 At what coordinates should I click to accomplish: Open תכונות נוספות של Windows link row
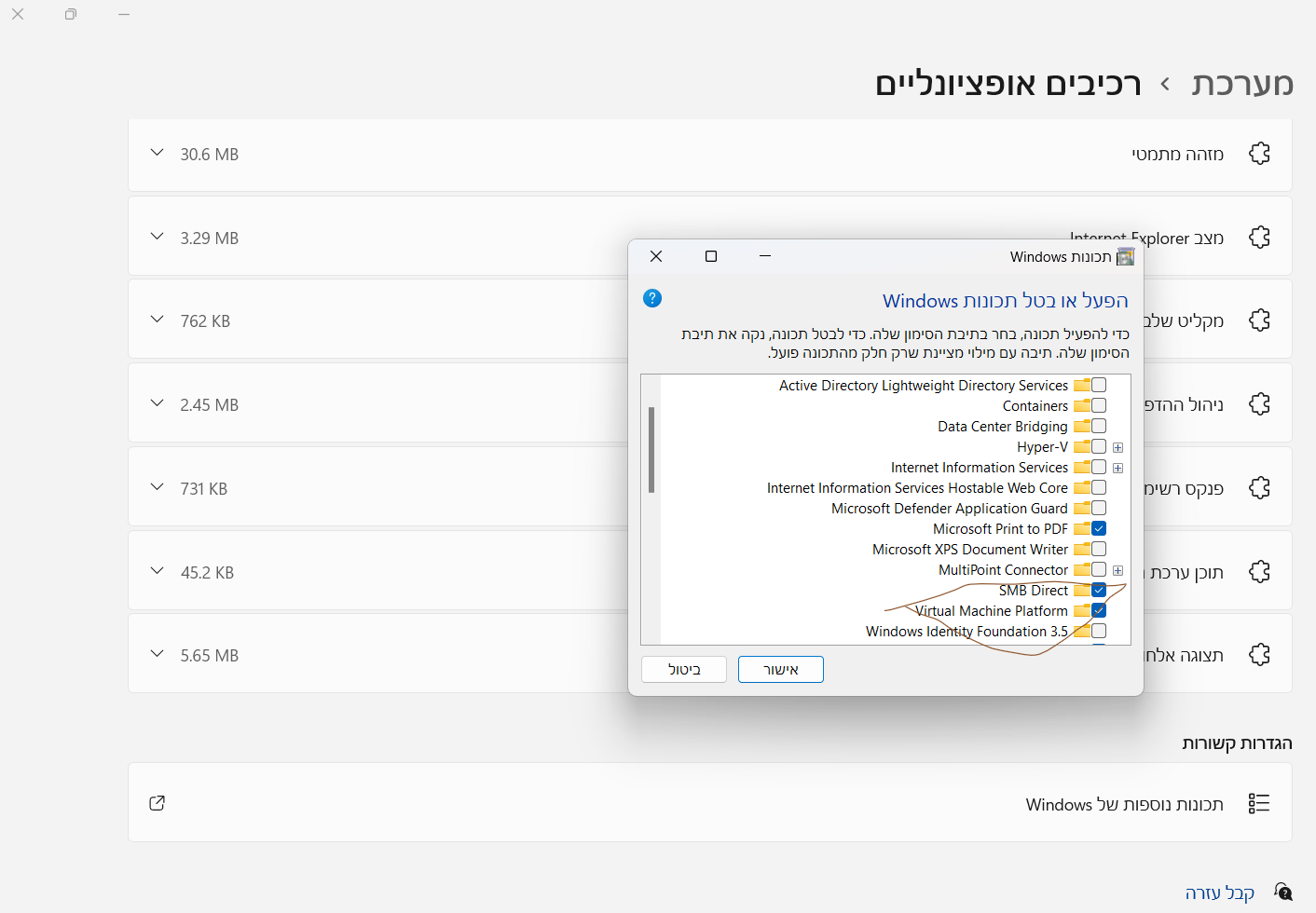710,802
